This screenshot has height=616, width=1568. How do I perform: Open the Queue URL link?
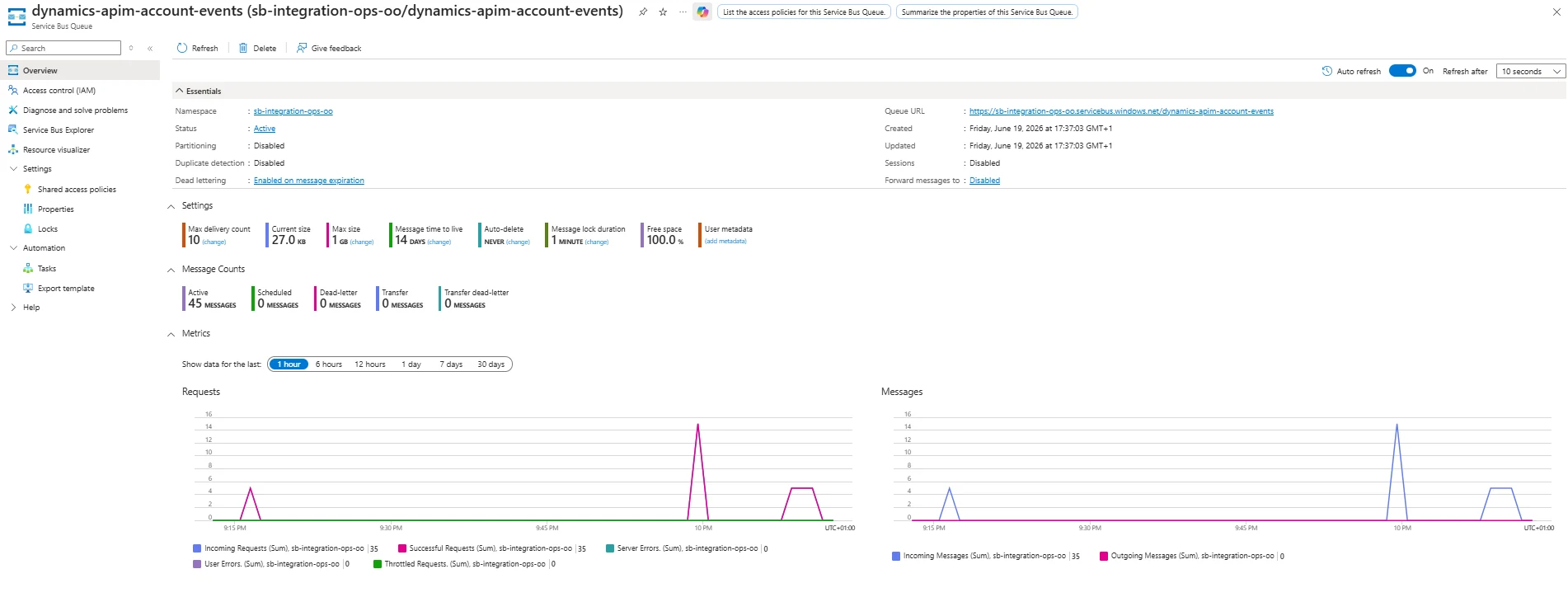[x=1121, y=111]
